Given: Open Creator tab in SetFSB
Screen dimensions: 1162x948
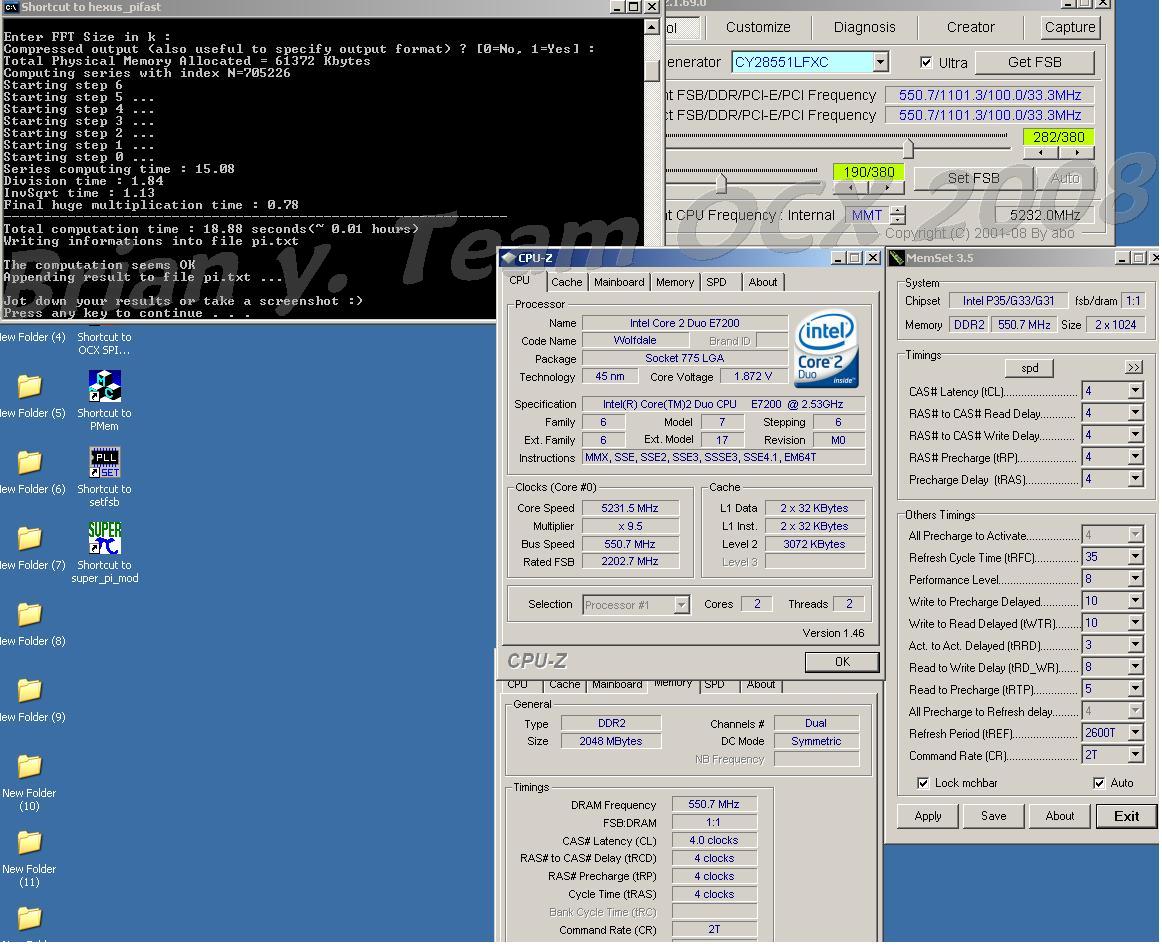Looking at the screenshot, I should 970,27.
